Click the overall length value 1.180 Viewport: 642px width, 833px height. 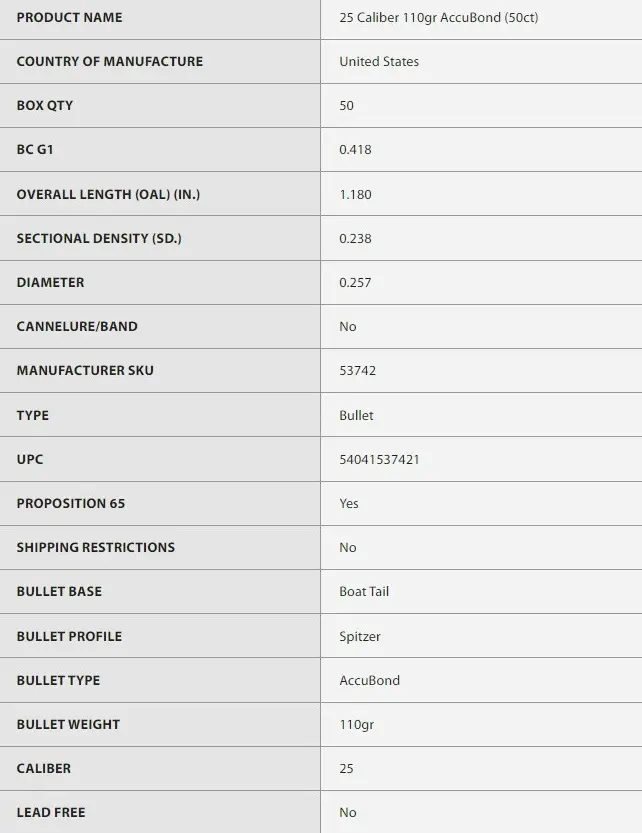point(355,194)
